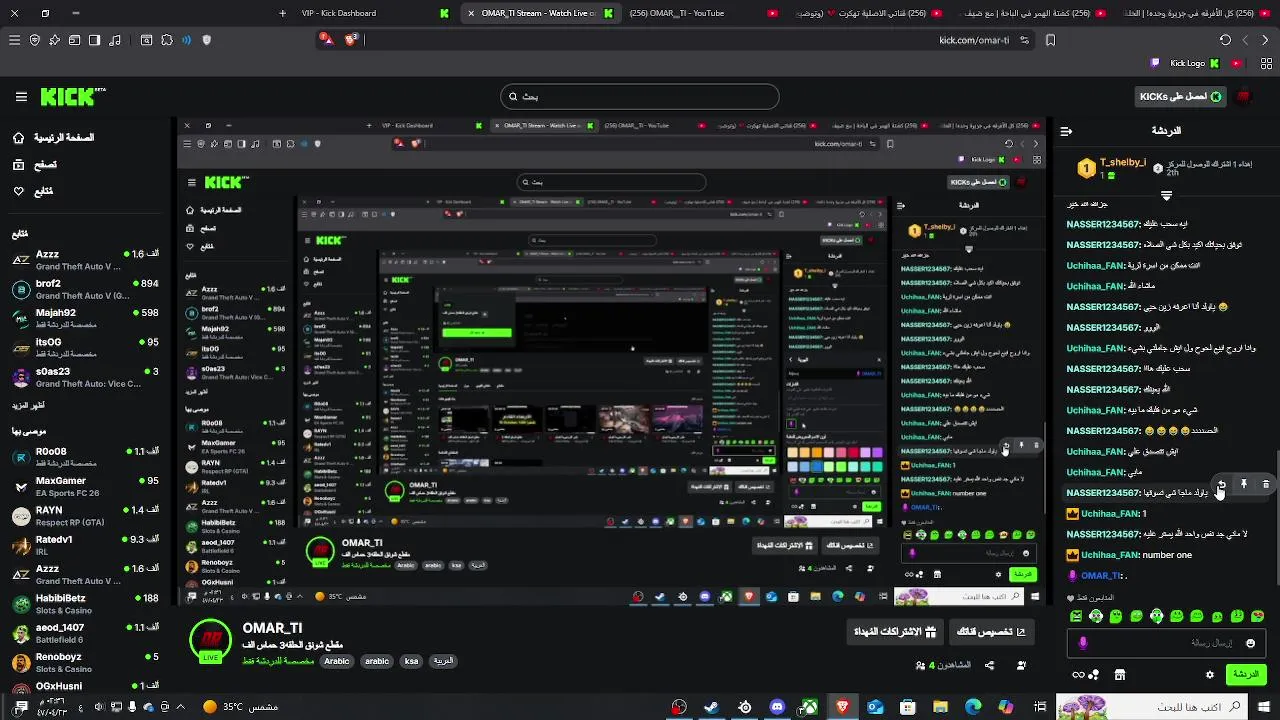Open Brave browser from the taskbar

pos(842,707)
